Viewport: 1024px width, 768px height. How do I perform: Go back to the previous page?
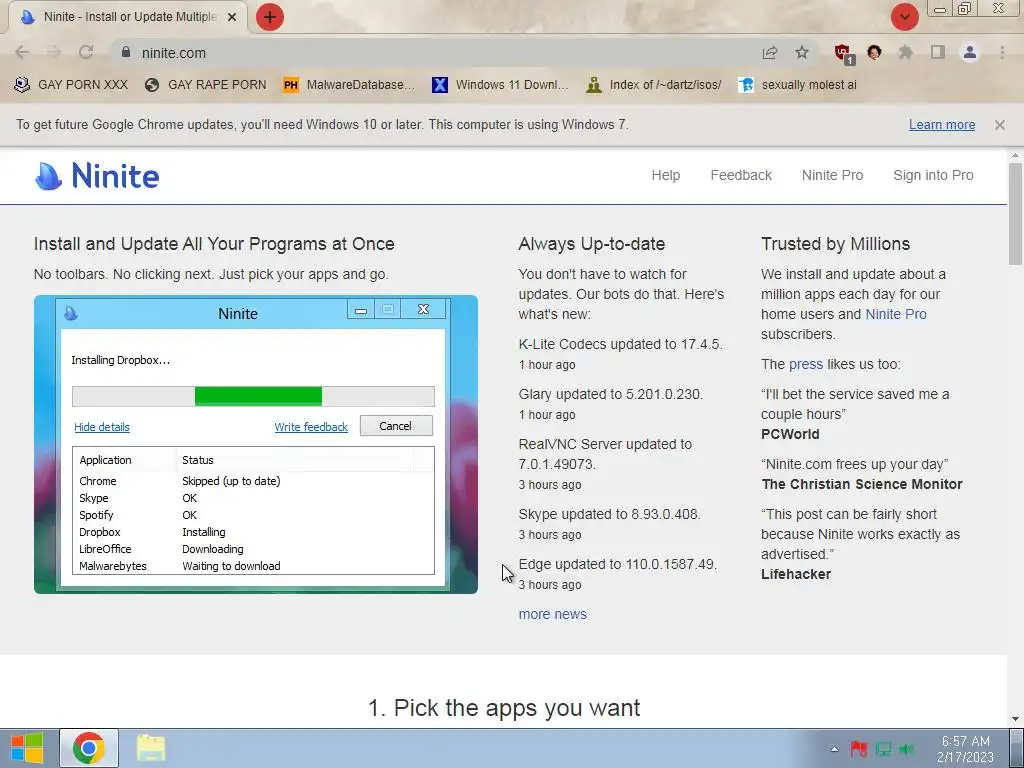pyautogui.click(x=22, y=52)
